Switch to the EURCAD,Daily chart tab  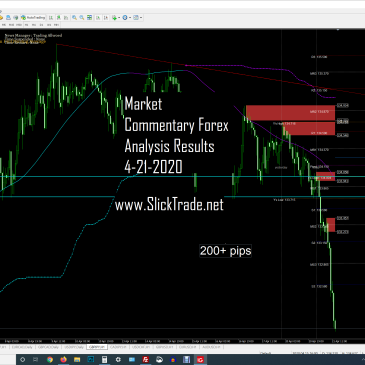22,347
